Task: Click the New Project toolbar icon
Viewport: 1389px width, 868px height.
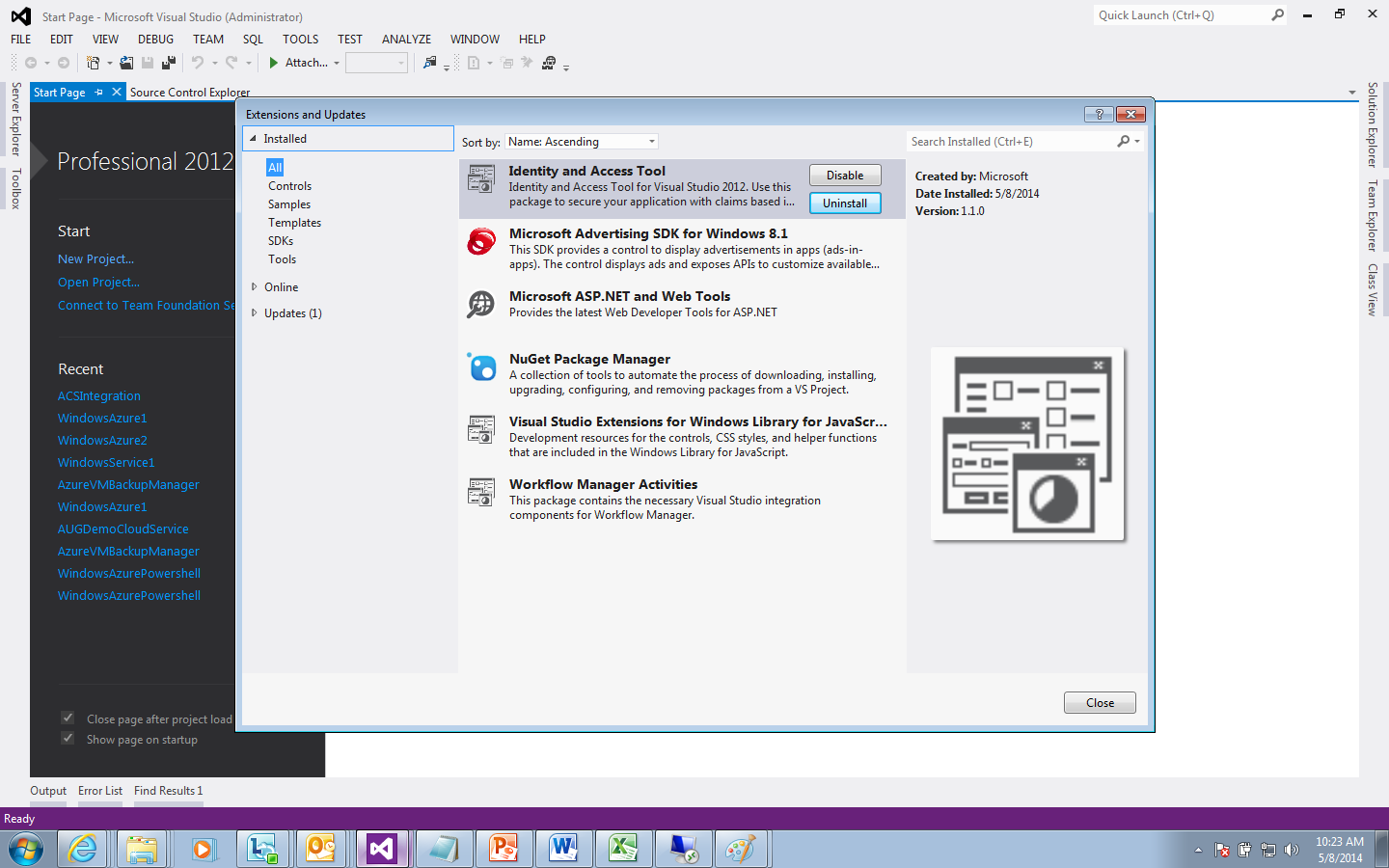Action: [93, 63]
